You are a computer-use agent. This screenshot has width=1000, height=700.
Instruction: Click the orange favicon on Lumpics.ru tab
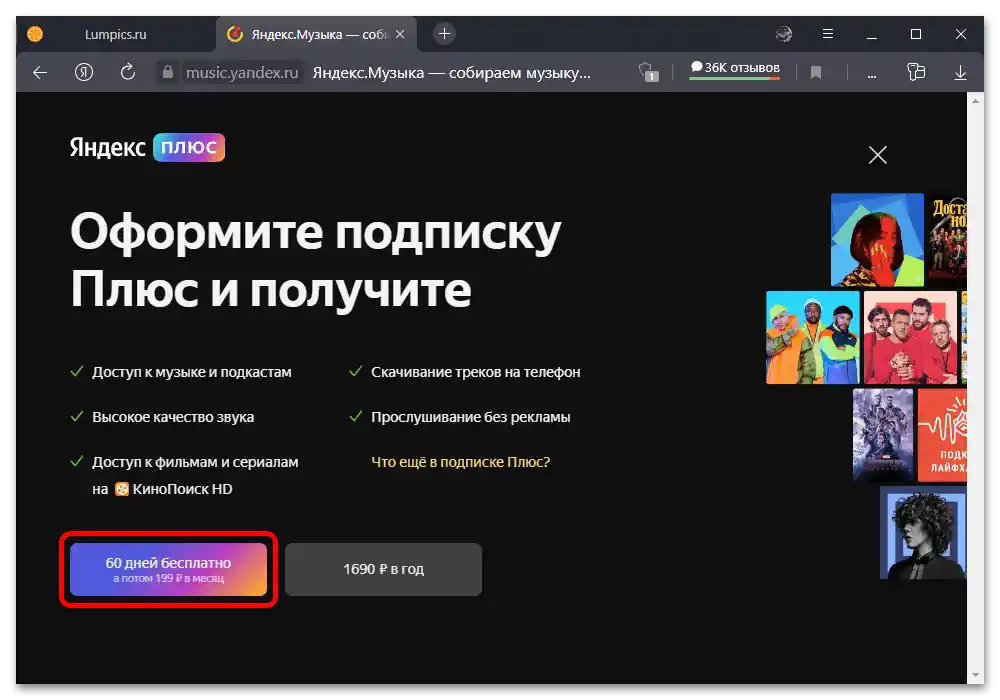point(35,34)
